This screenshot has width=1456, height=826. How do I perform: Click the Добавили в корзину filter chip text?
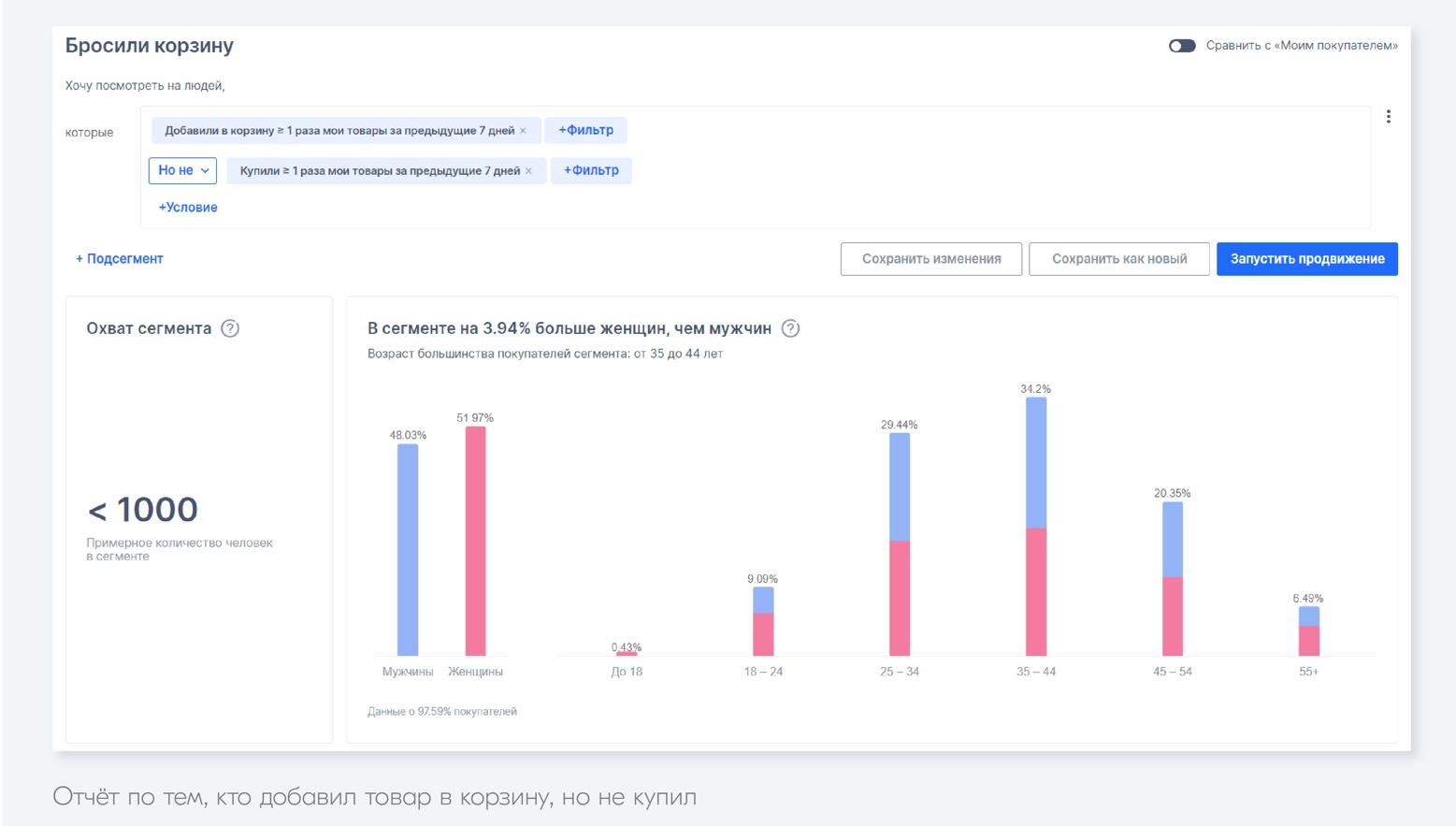[339, 131]
